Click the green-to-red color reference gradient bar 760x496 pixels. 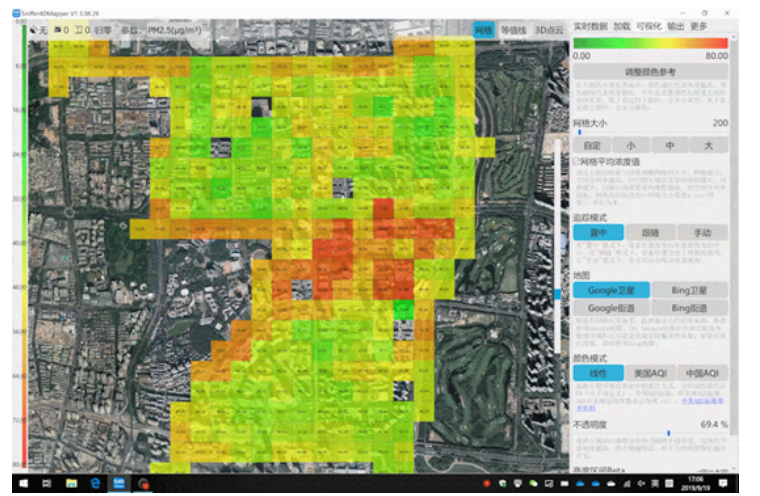tap(650, 43)
